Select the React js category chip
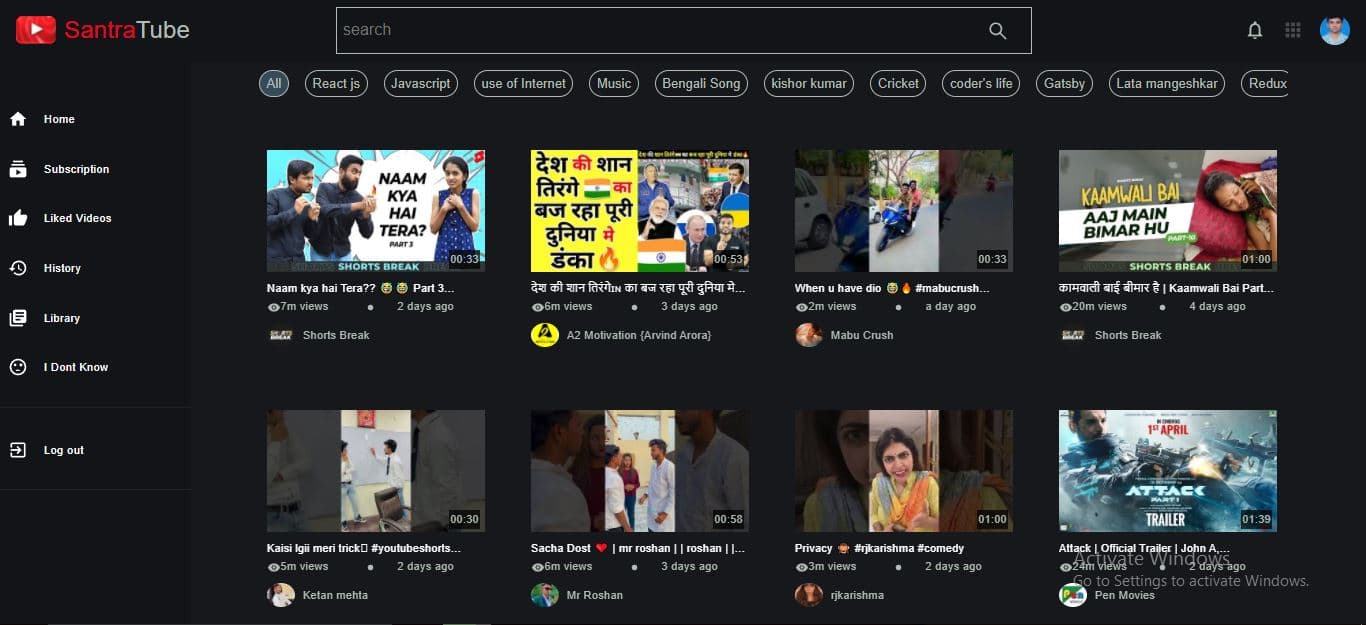 click(336, 84)
